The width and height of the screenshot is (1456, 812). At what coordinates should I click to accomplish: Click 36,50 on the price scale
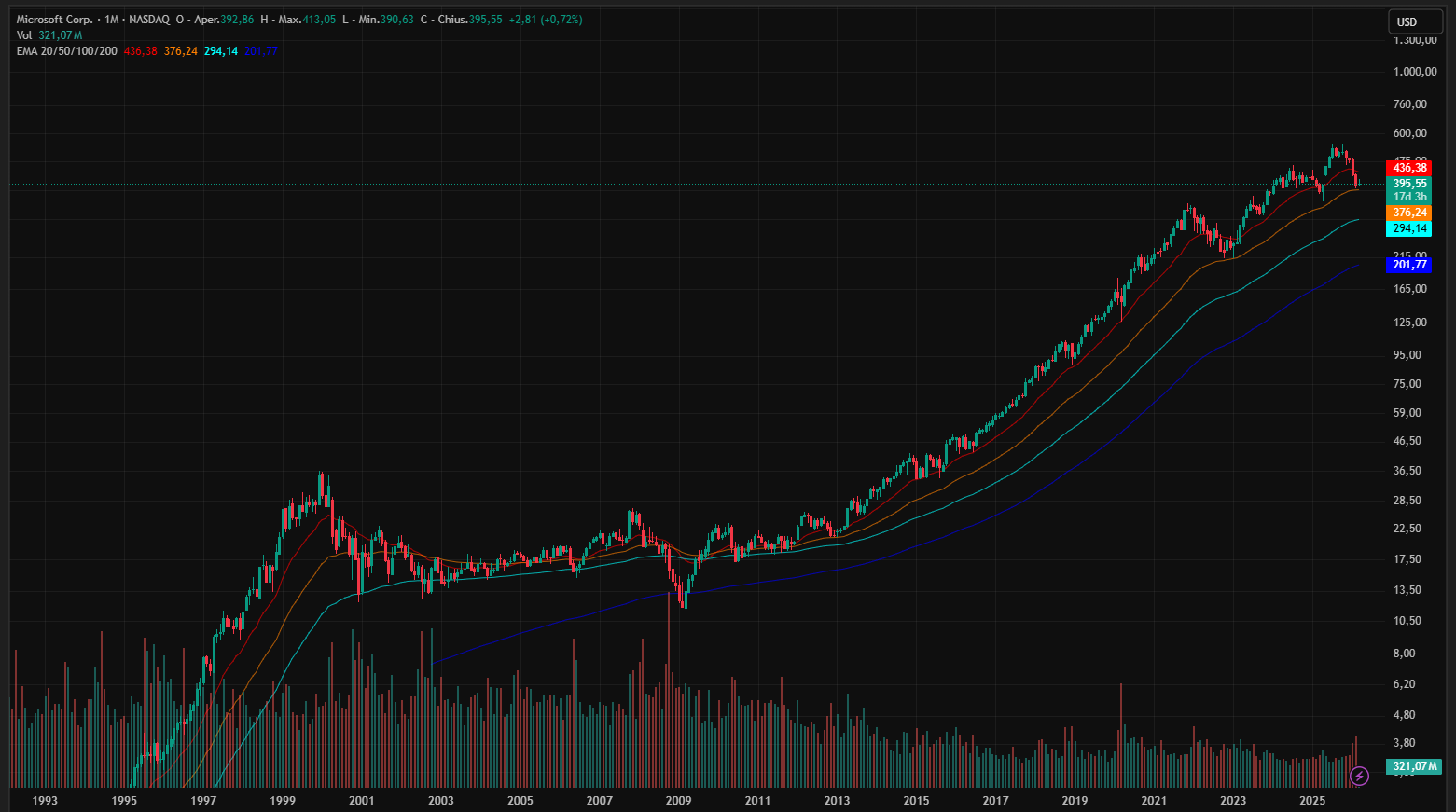point(1407,471)
